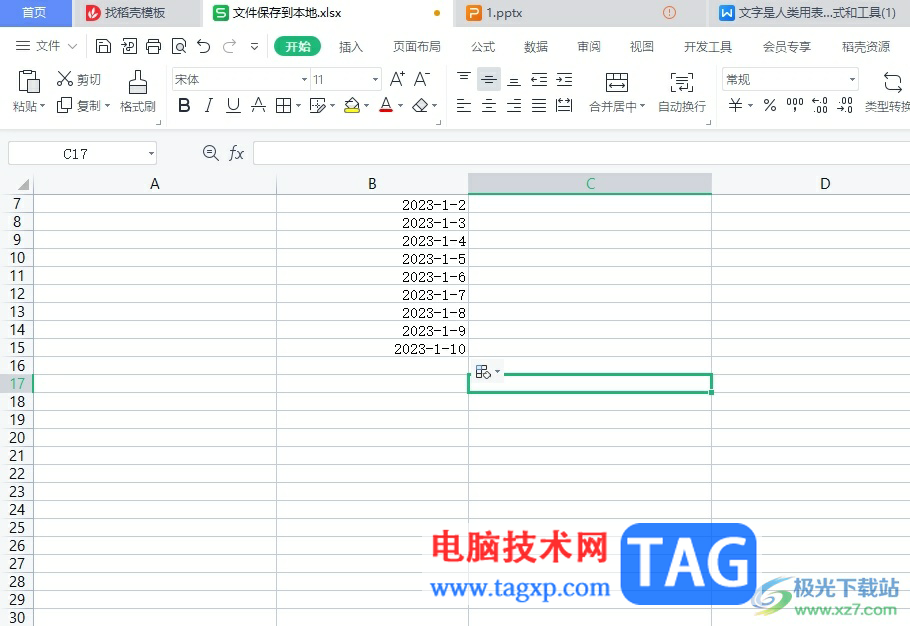Decrease font size with A- icon
910x626 pixels.
coord(422,79)
